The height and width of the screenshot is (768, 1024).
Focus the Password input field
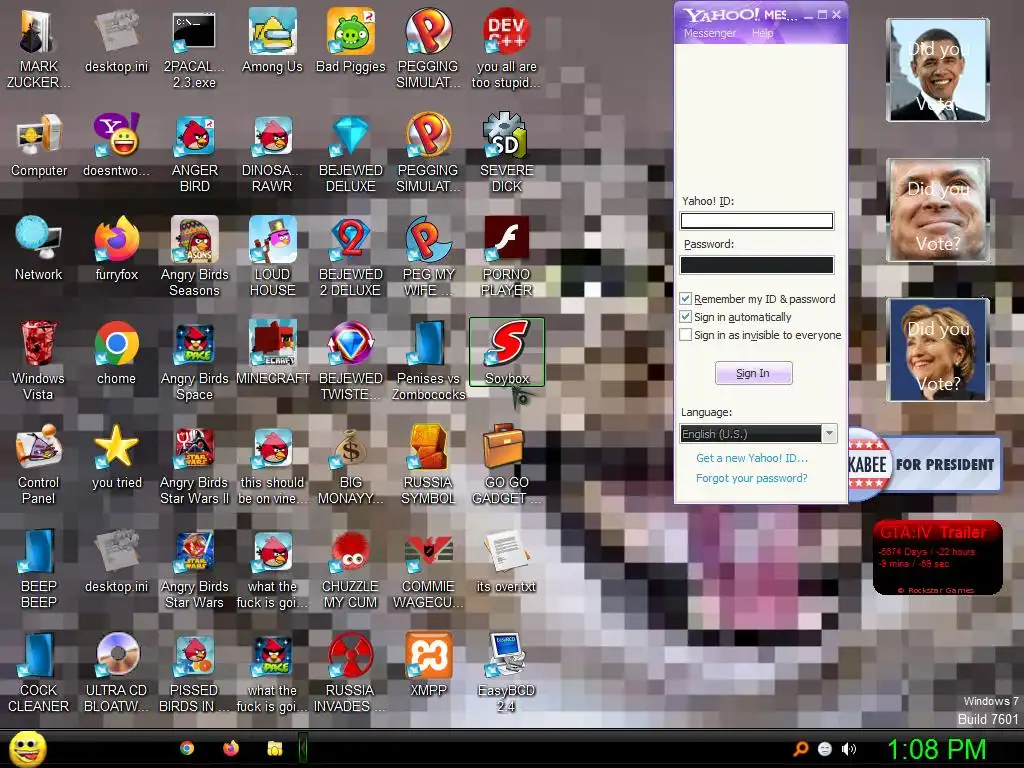click(757, 264)
